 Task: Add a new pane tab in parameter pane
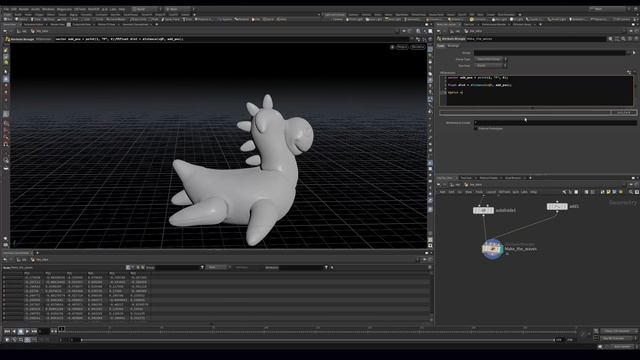tap(540, 24)
